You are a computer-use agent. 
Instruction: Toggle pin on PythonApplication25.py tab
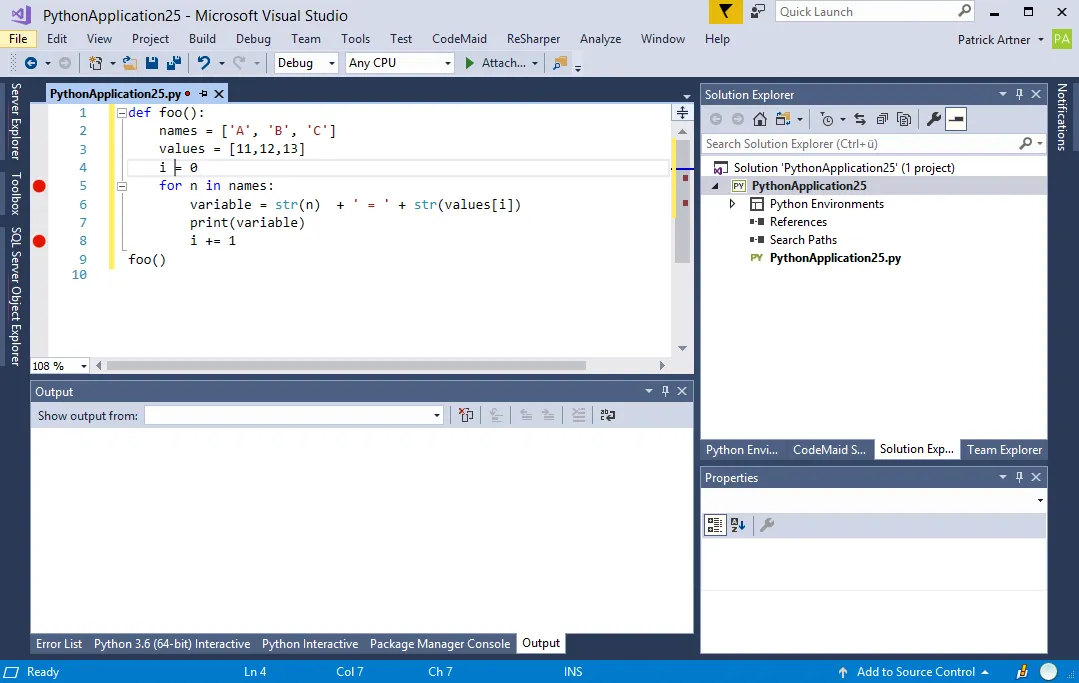(203, 94)
